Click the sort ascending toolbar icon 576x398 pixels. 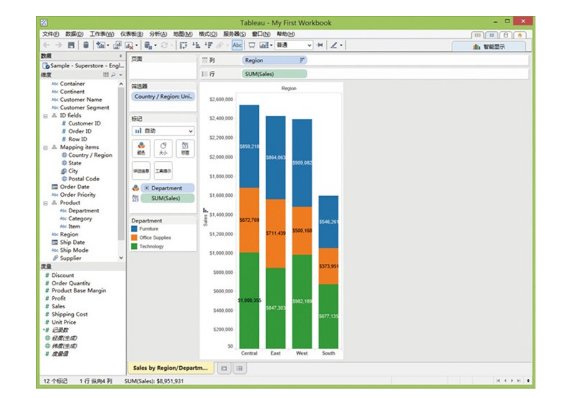point(197,45)
